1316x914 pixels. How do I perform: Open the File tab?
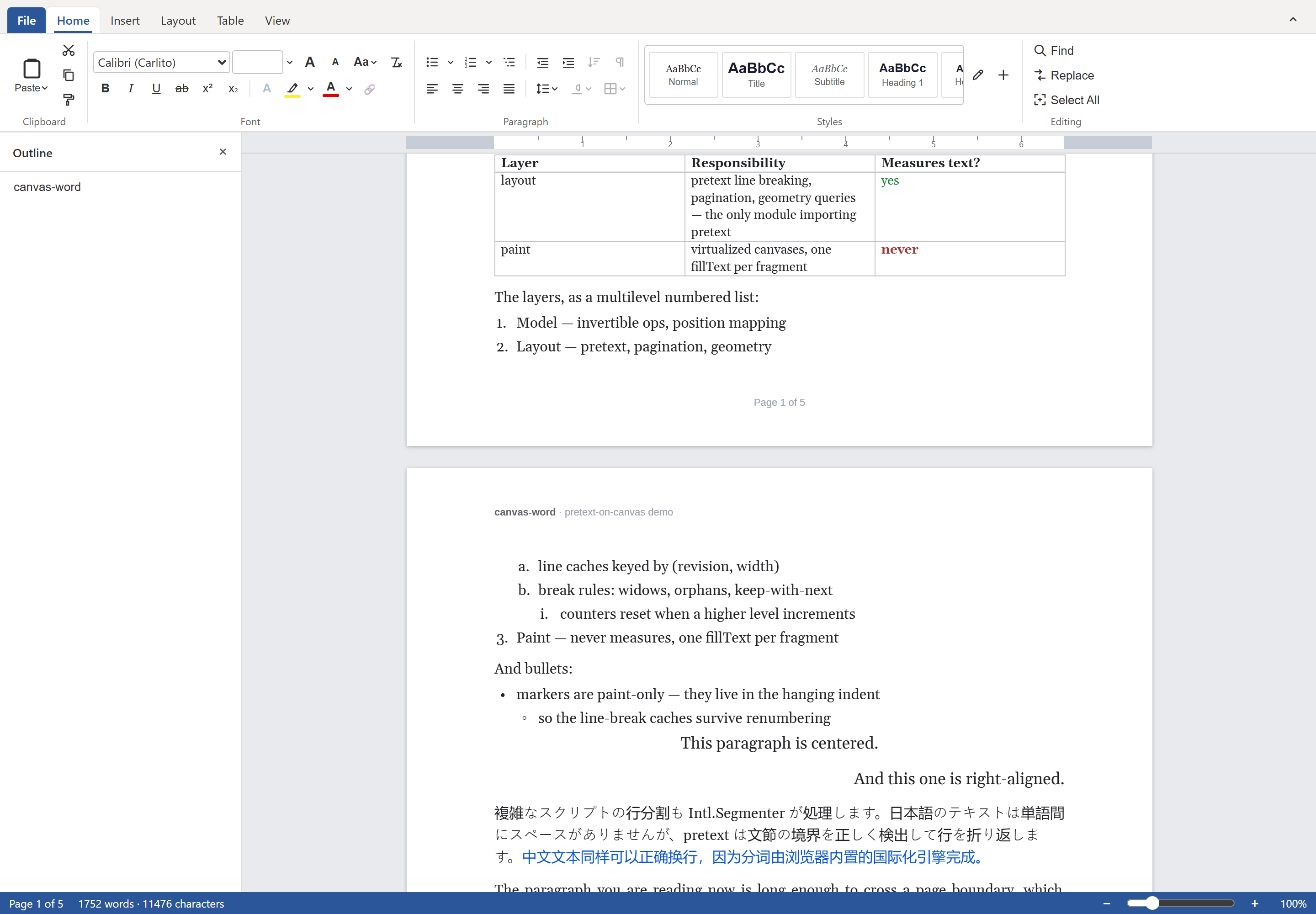(x=27, y=21)
